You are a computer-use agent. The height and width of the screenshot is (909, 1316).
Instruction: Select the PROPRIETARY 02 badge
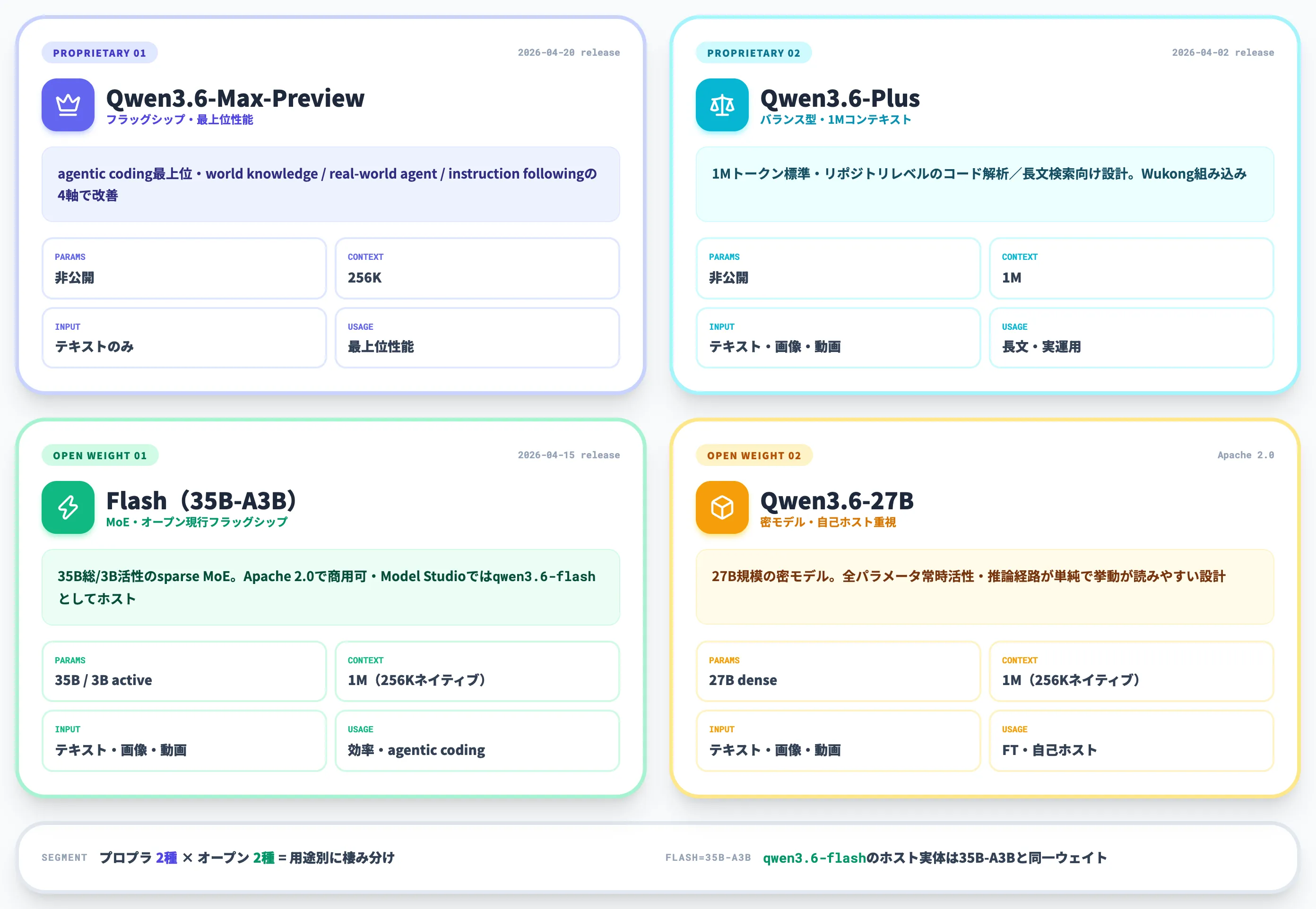pos(753,53)
